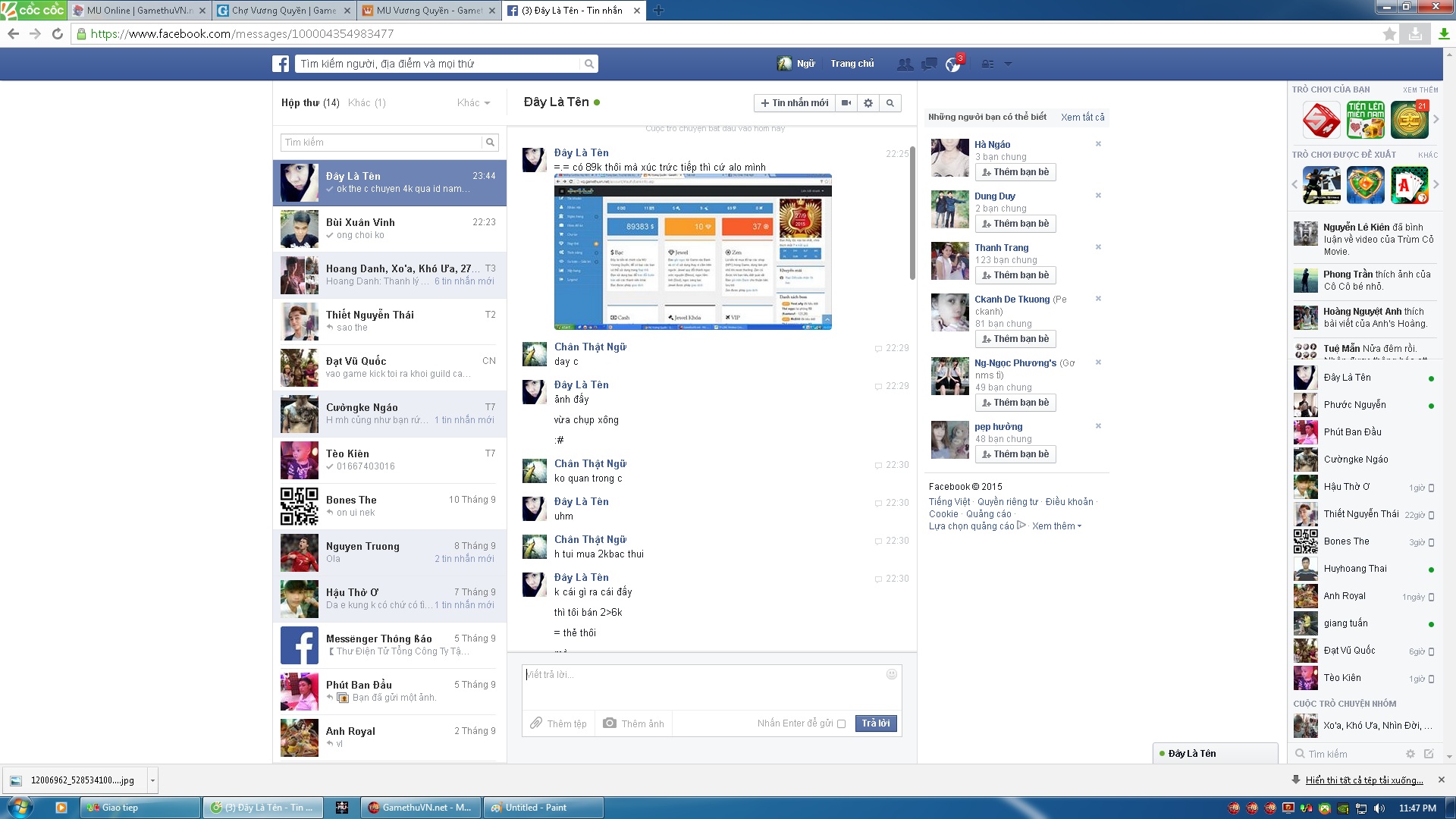Open Paint from the Windows taskbar

[x=542, y=808]
